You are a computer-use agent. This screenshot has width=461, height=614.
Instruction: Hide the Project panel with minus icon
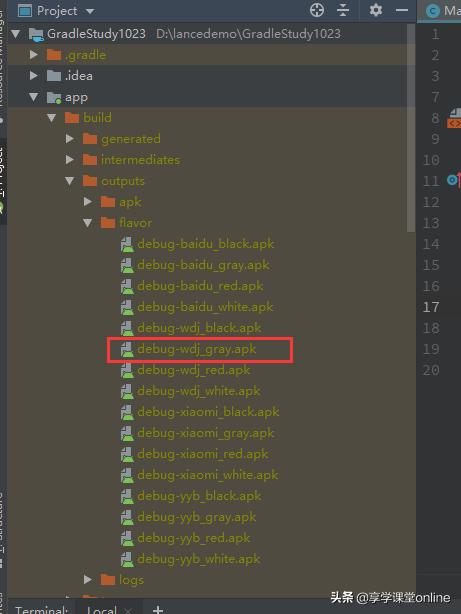click(402, 10)
